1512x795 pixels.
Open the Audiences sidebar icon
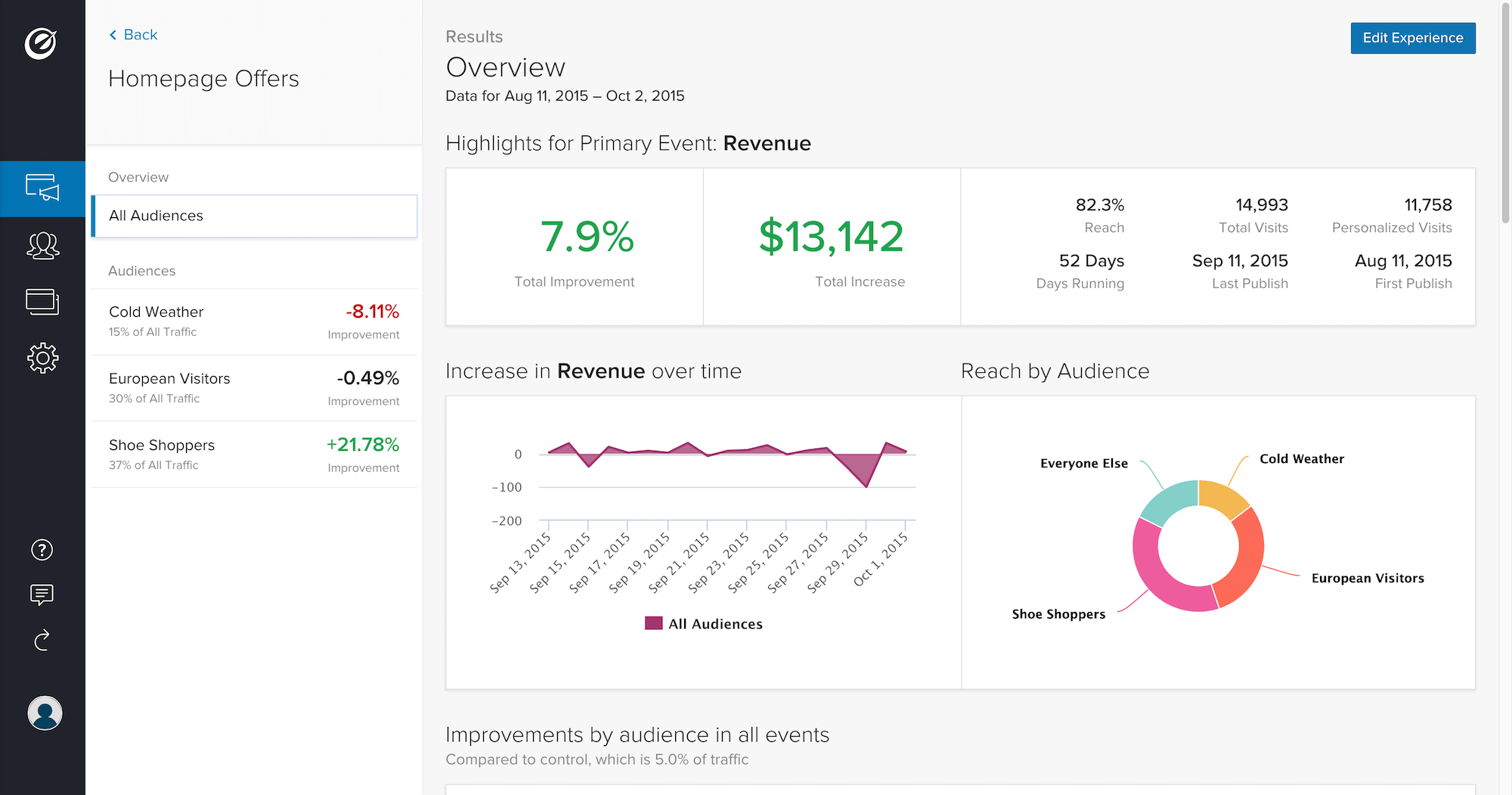42,245
